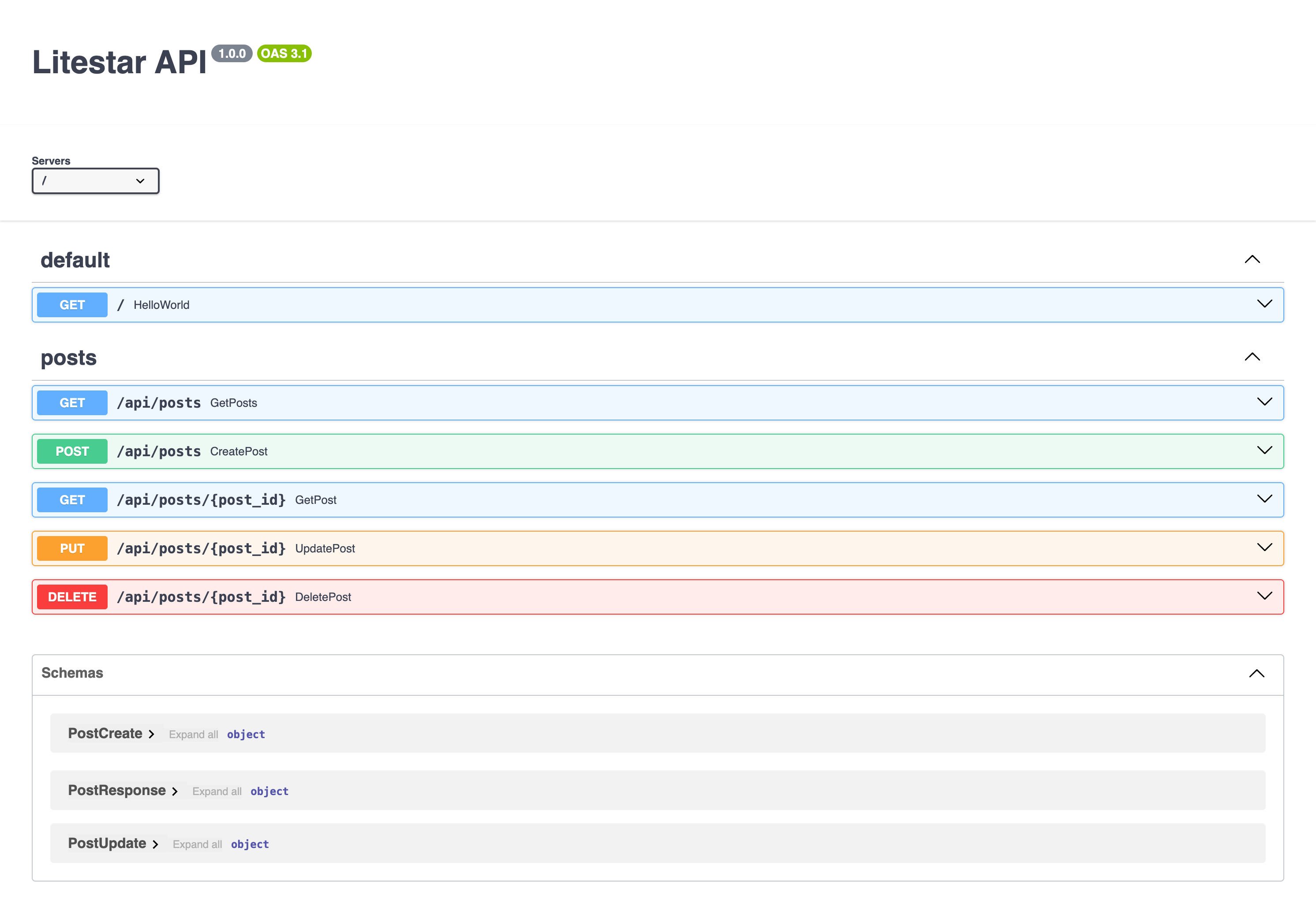Click the 1.0.0 version badge
The image size is (1316, 908).
coord(232,53)
